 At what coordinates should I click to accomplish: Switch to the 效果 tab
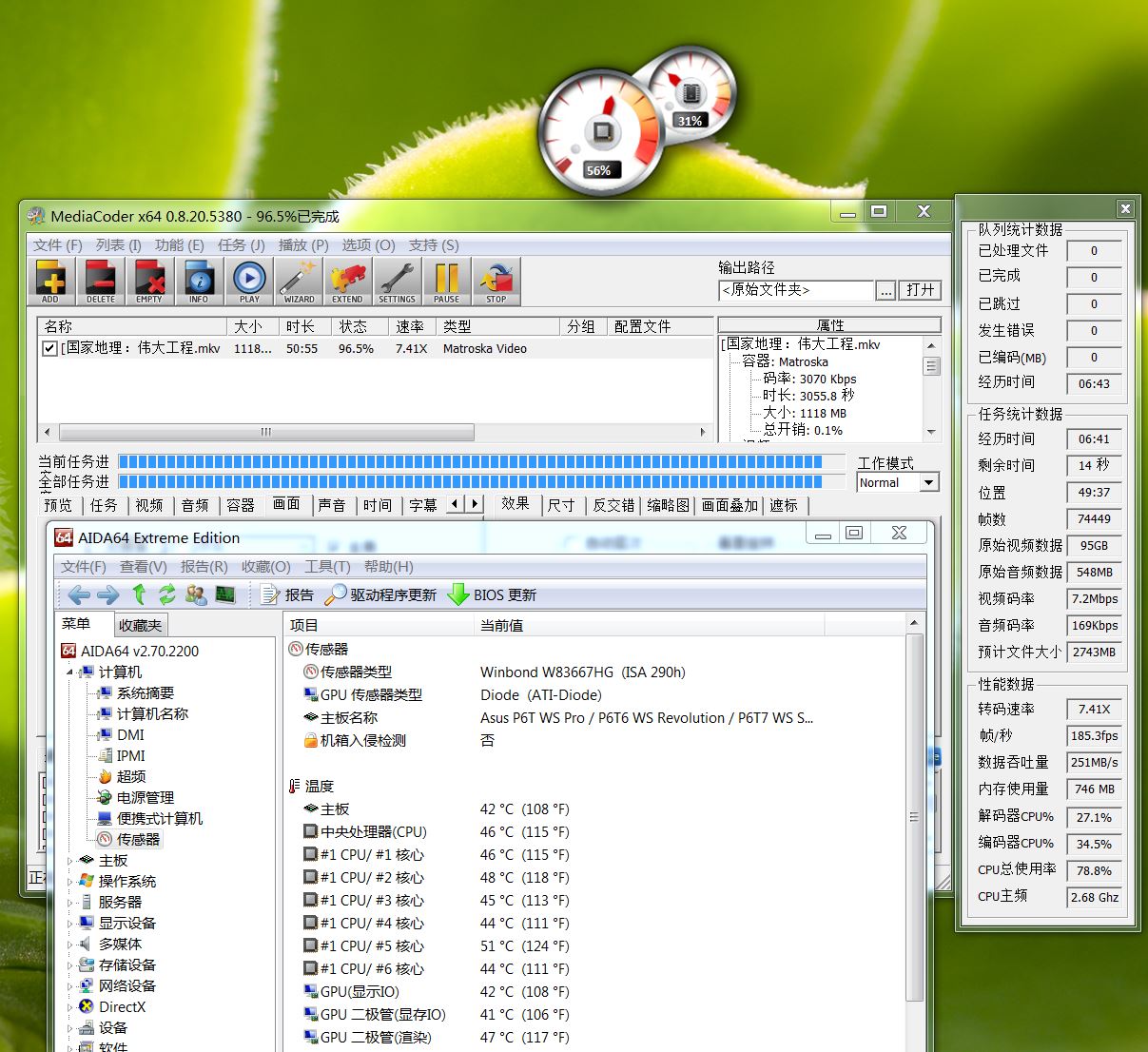click(x=516, y=503)
